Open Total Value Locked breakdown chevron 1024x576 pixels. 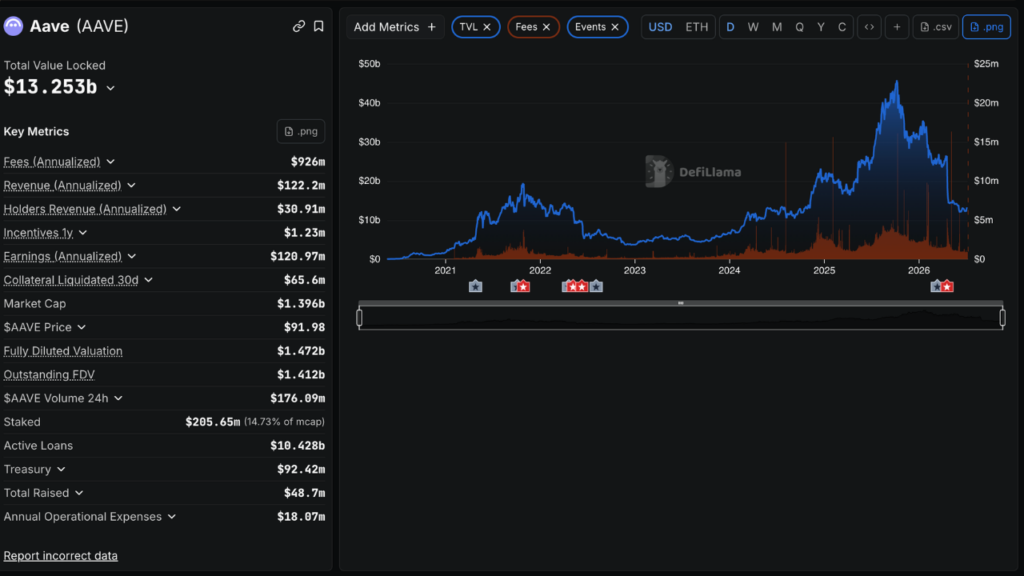[x=110, y=88]
